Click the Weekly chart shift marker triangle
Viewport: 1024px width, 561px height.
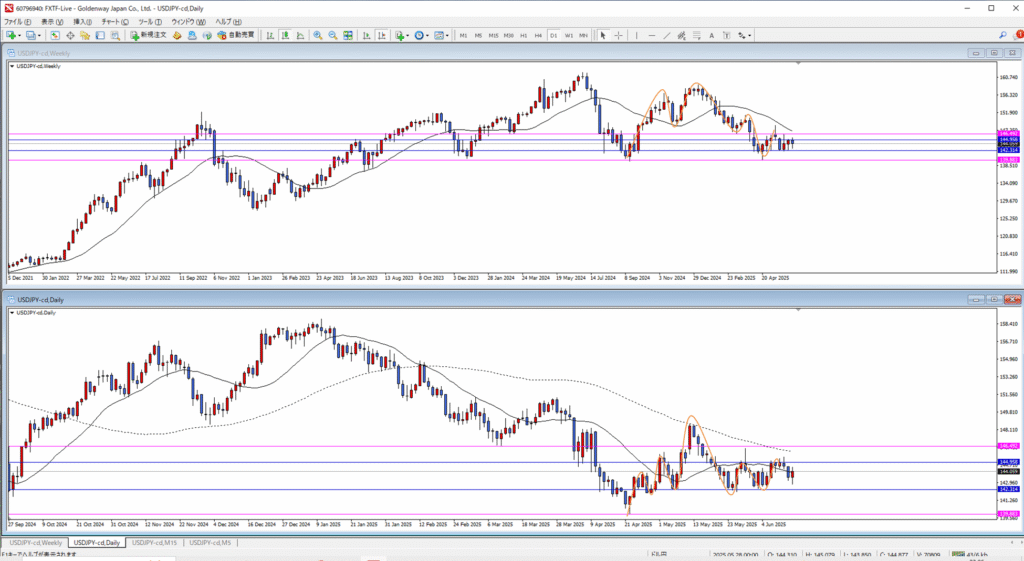798,63
